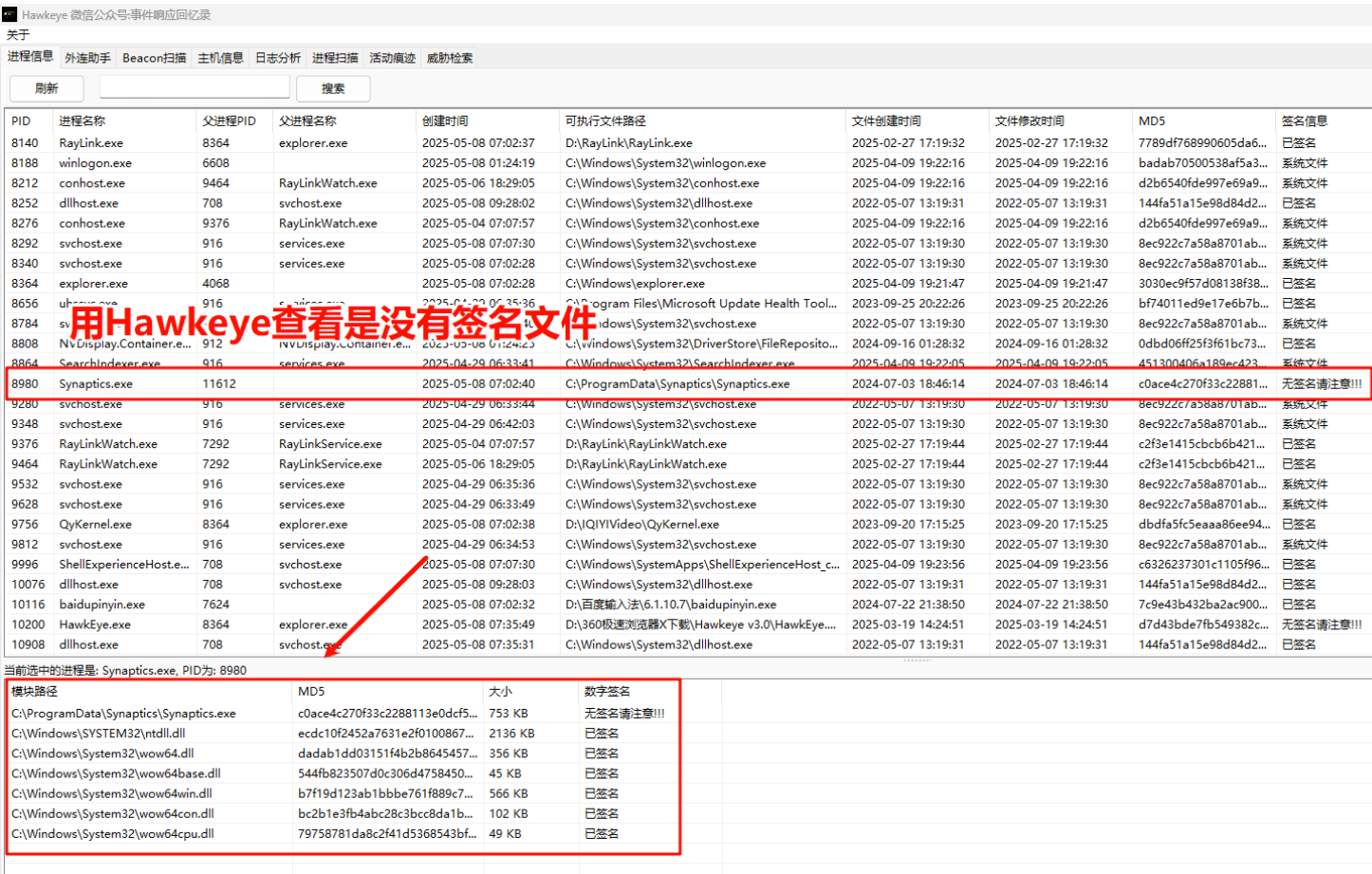Viewport: 1372px width, 874px height.
Task: Select the Synaptics.exe module row in lower table
Action: (364, 714)
